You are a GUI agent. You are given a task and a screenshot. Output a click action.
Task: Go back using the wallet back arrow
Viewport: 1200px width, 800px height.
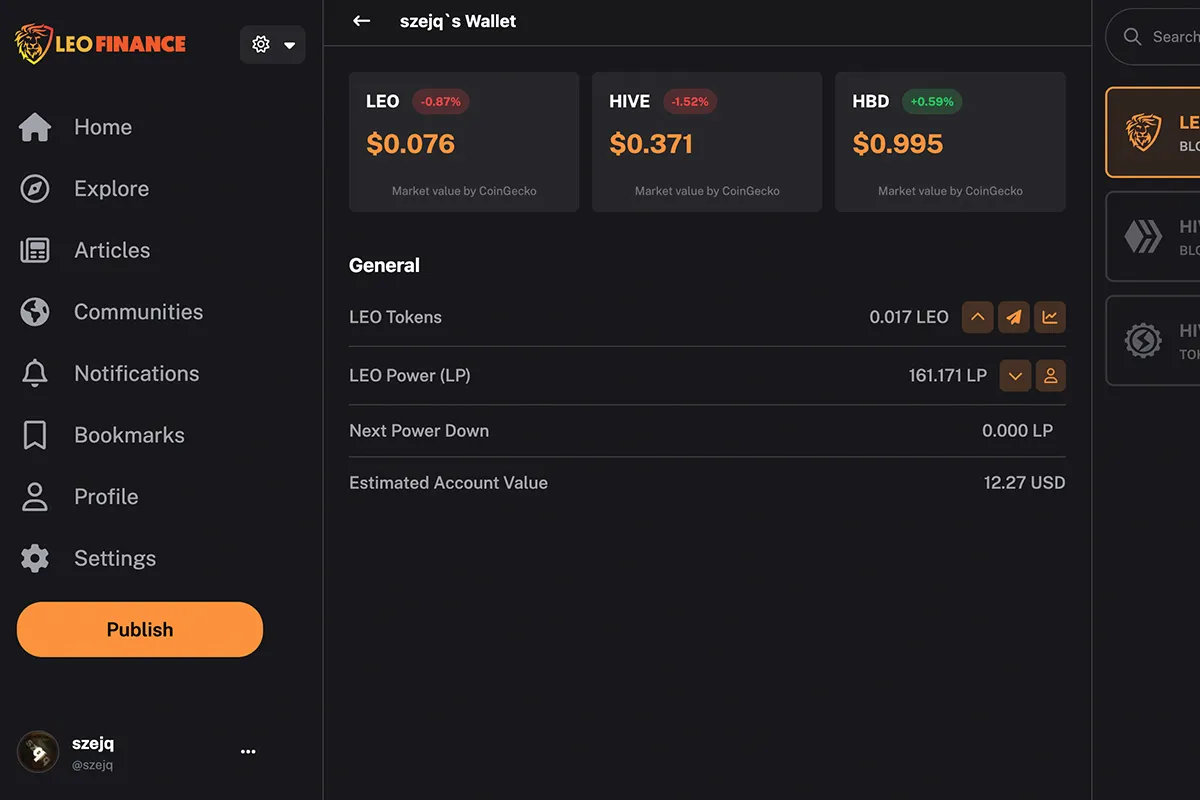pyautogui.click(x=362, y=21)
